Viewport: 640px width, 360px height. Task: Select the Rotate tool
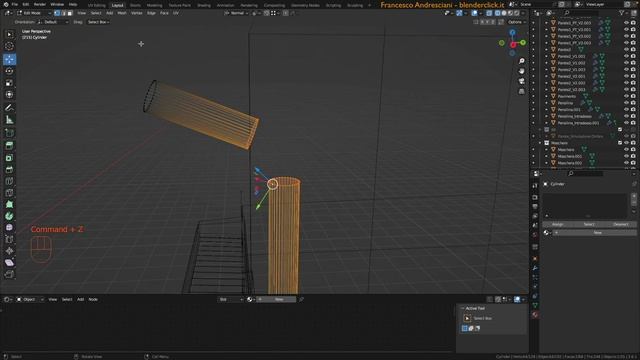pos(9,71)
